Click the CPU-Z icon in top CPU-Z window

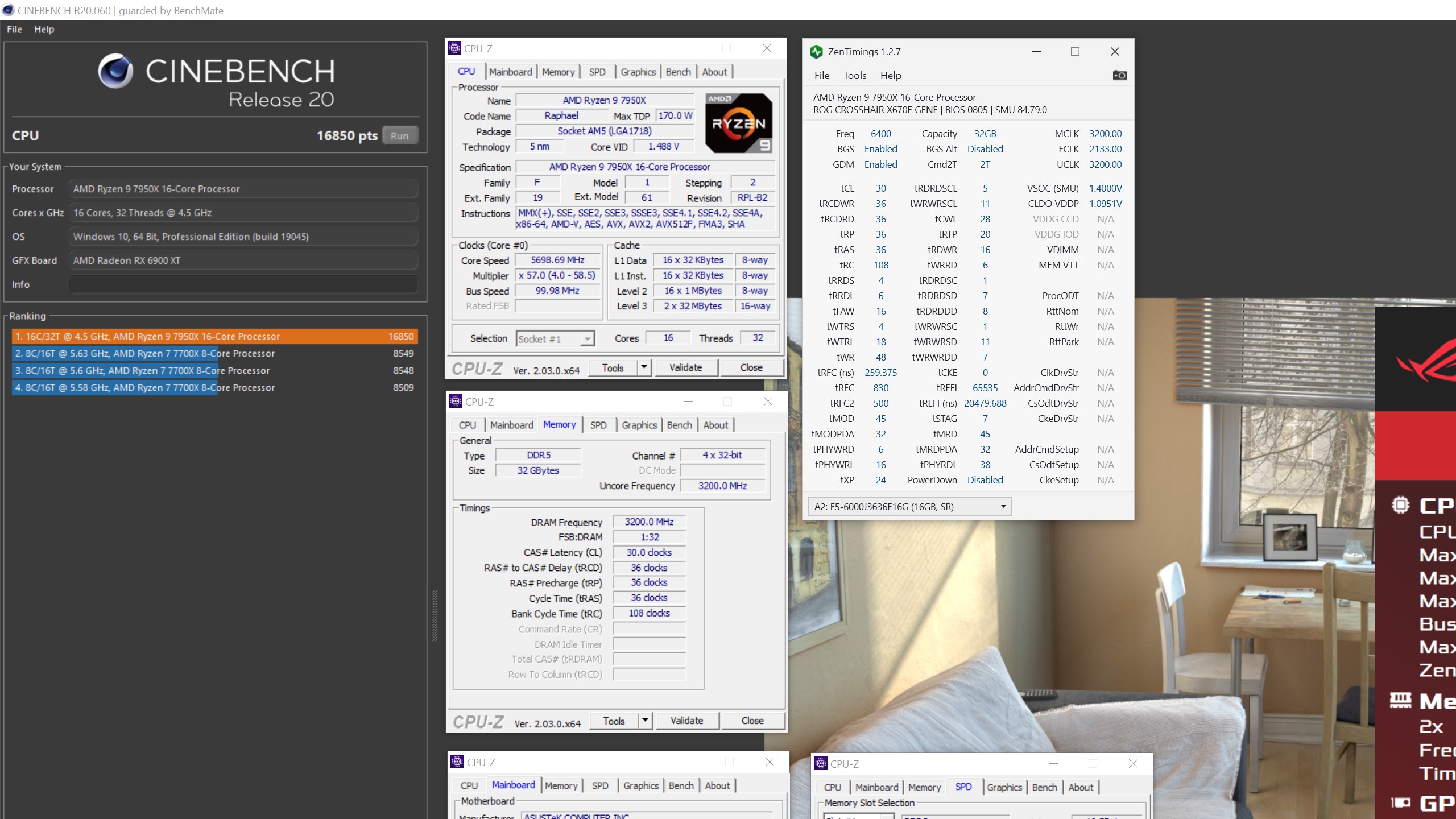coord(454,48)
